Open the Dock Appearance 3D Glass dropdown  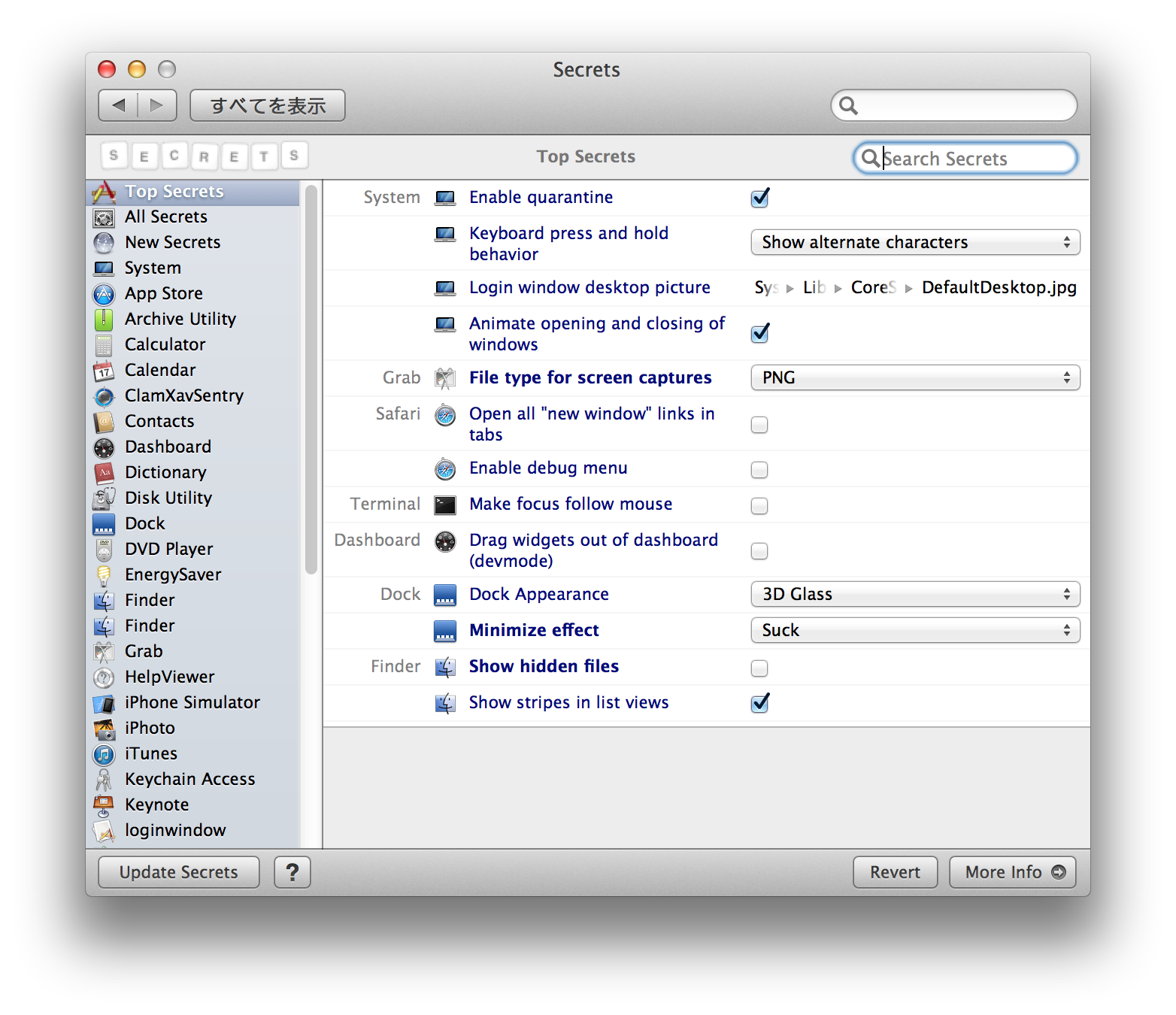pos(915,594)
